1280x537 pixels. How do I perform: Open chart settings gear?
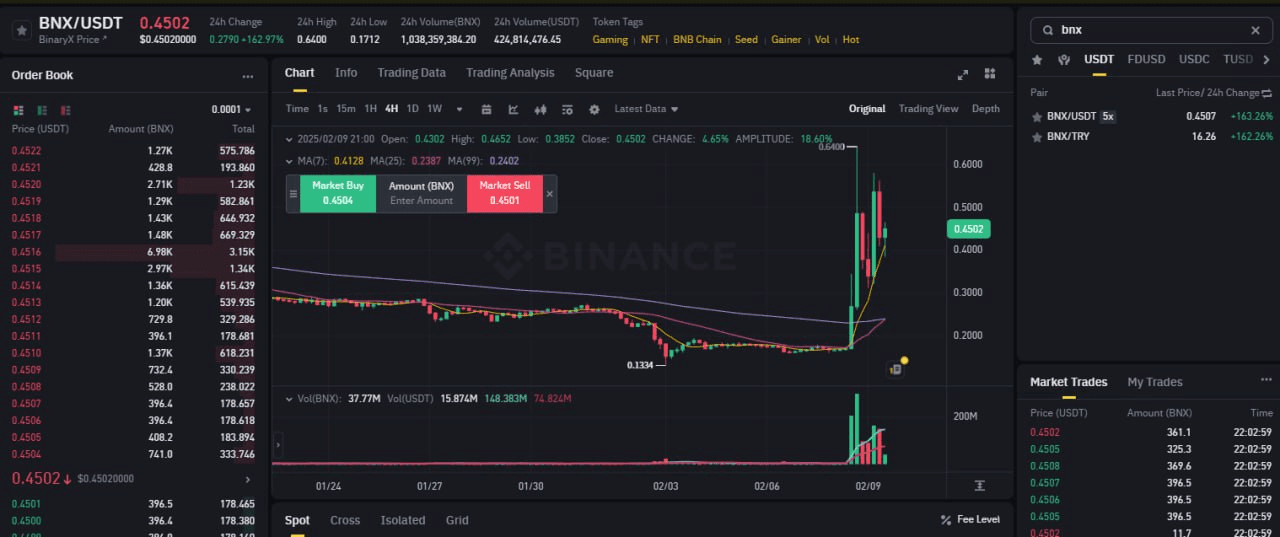pos(594,109)
